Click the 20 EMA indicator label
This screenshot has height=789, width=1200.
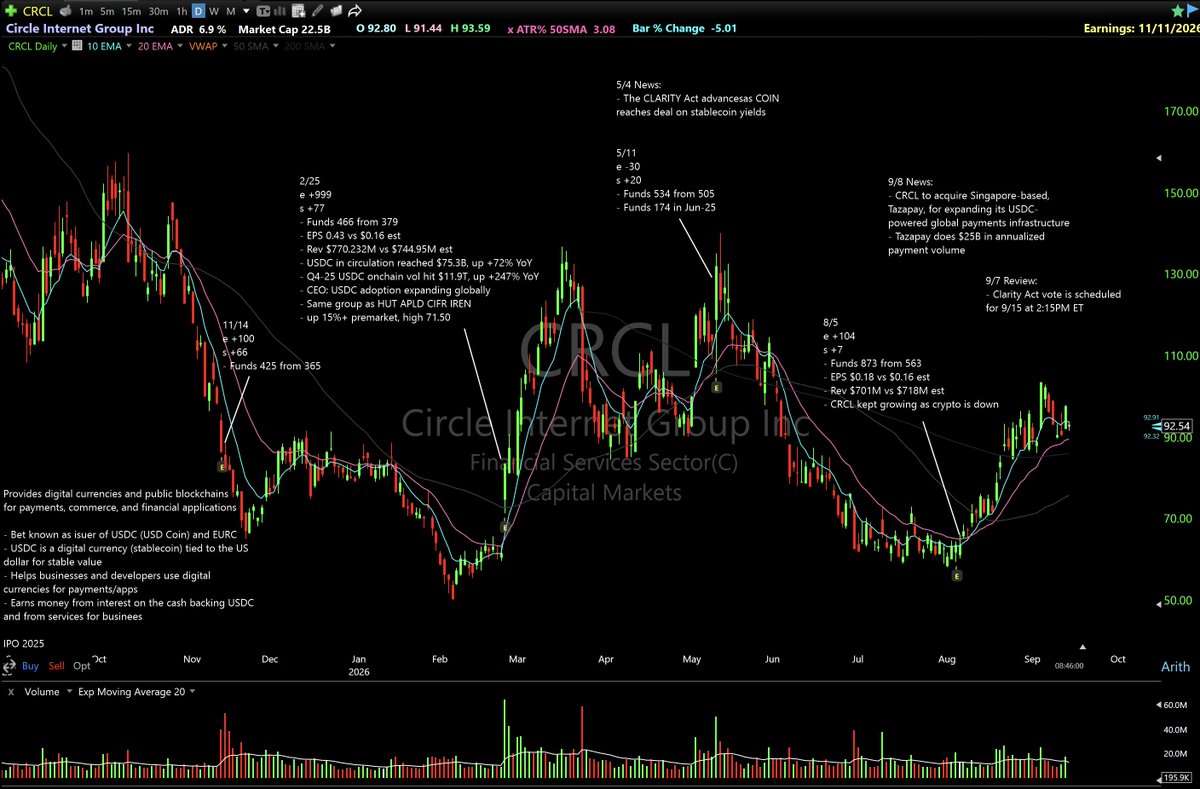[x=155, y=46]
